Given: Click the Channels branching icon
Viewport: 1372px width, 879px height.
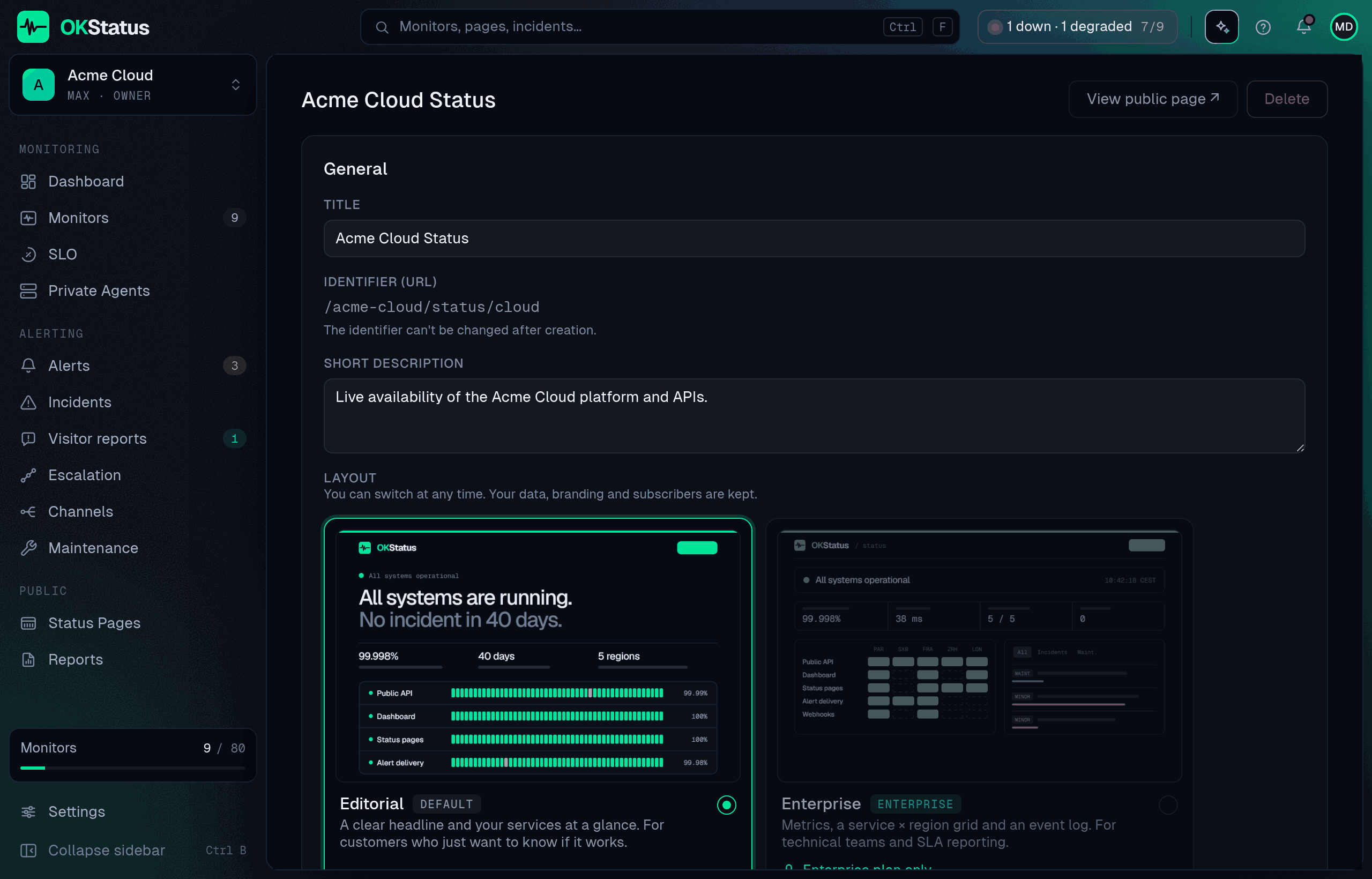Looking at the screenshot, I should (28, 512).
